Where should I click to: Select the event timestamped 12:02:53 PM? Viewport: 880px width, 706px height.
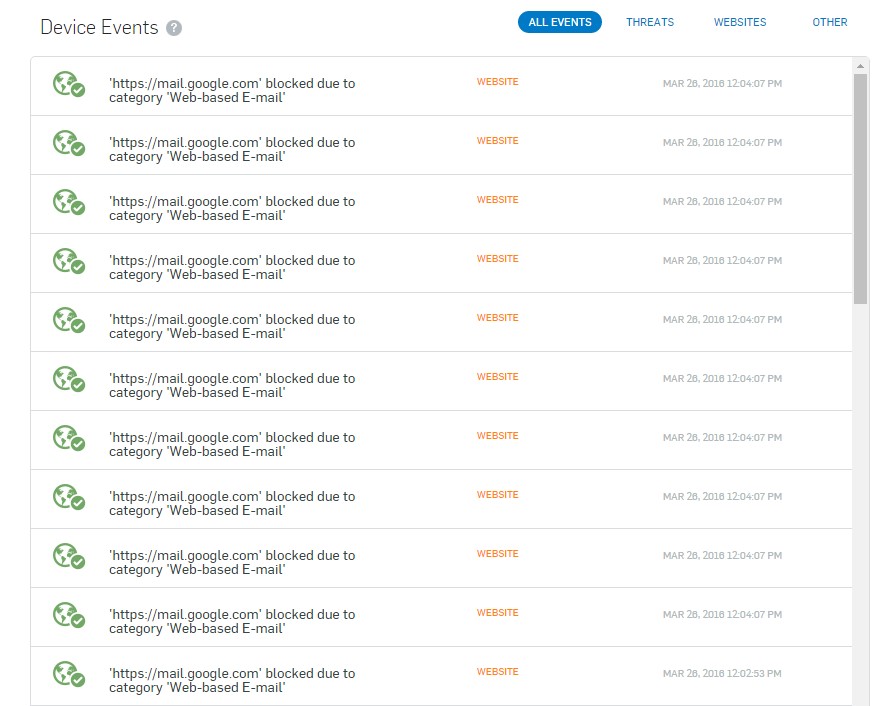click(441, 676)
